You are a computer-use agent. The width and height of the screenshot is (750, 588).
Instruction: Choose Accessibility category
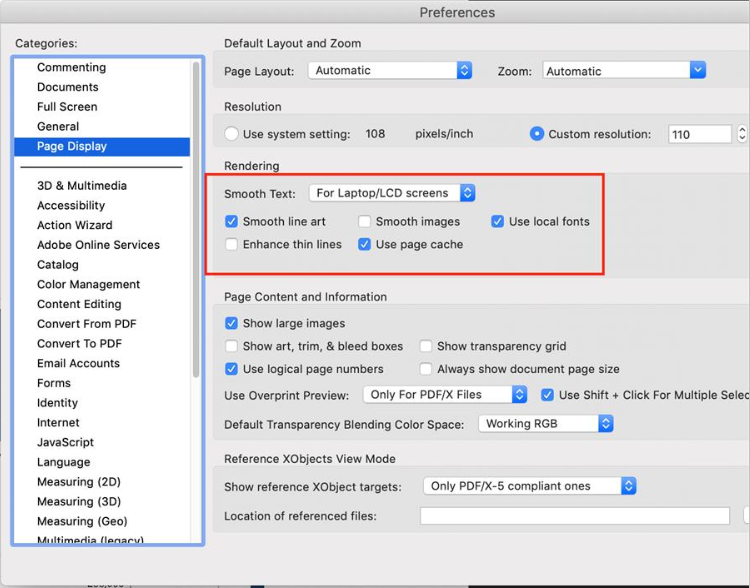(71, 205)
